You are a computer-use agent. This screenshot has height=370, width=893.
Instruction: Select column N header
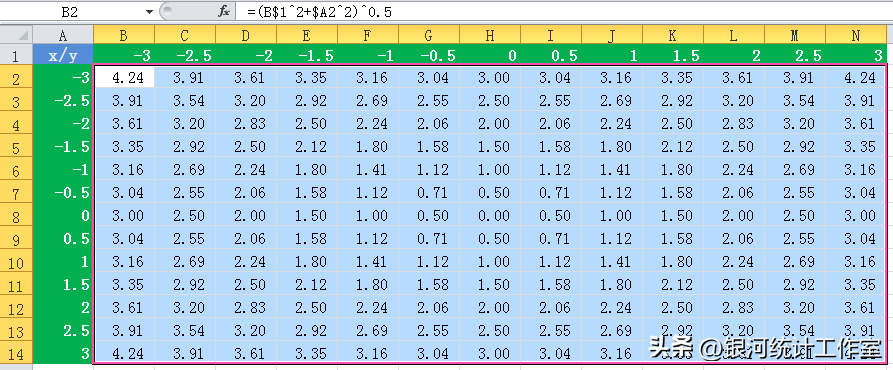point(856,35)
